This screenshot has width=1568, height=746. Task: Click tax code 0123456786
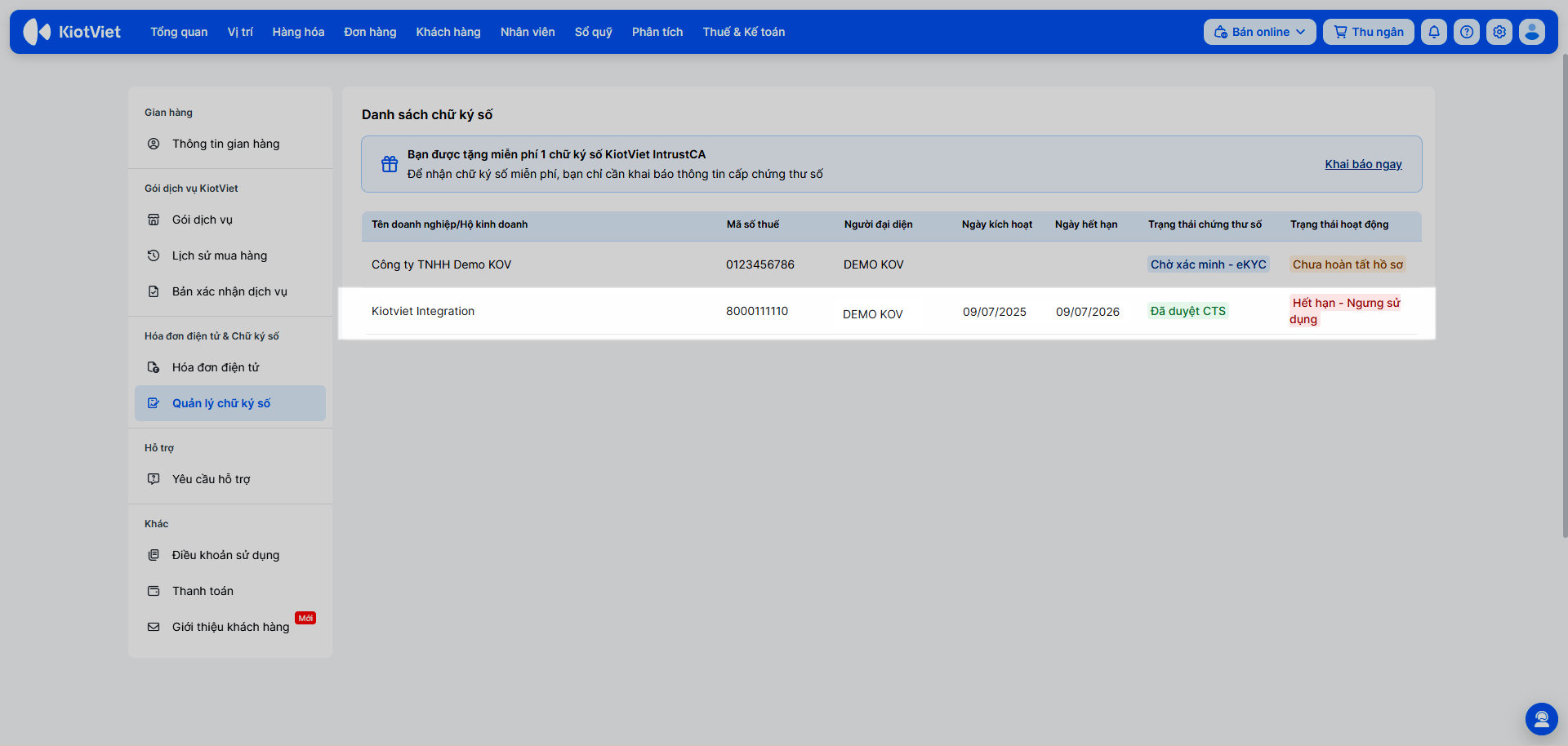point(760,264)
